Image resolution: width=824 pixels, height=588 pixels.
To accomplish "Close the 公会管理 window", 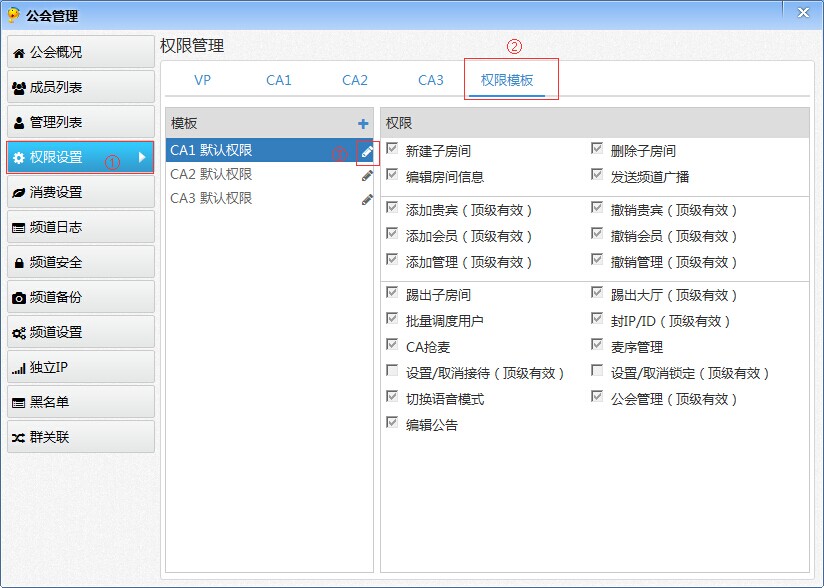I will (x=803, y=13).
